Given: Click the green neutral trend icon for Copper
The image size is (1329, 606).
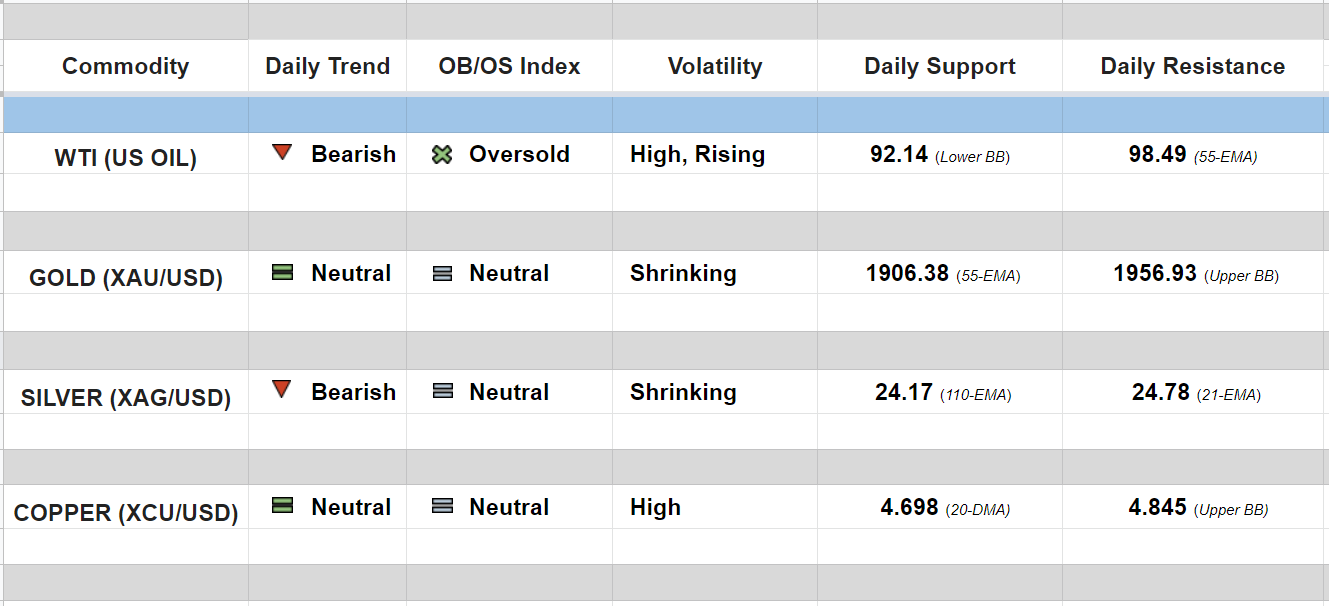Looking at the screenshot, I should click(x=283, y=506).
